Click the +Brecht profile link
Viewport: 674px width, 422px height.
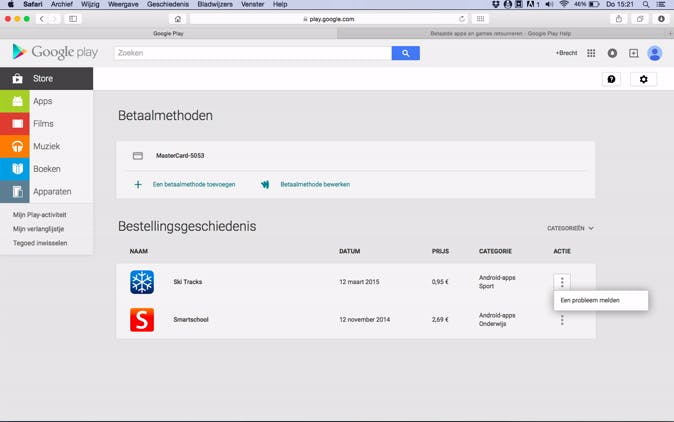[x=566, y=53]
